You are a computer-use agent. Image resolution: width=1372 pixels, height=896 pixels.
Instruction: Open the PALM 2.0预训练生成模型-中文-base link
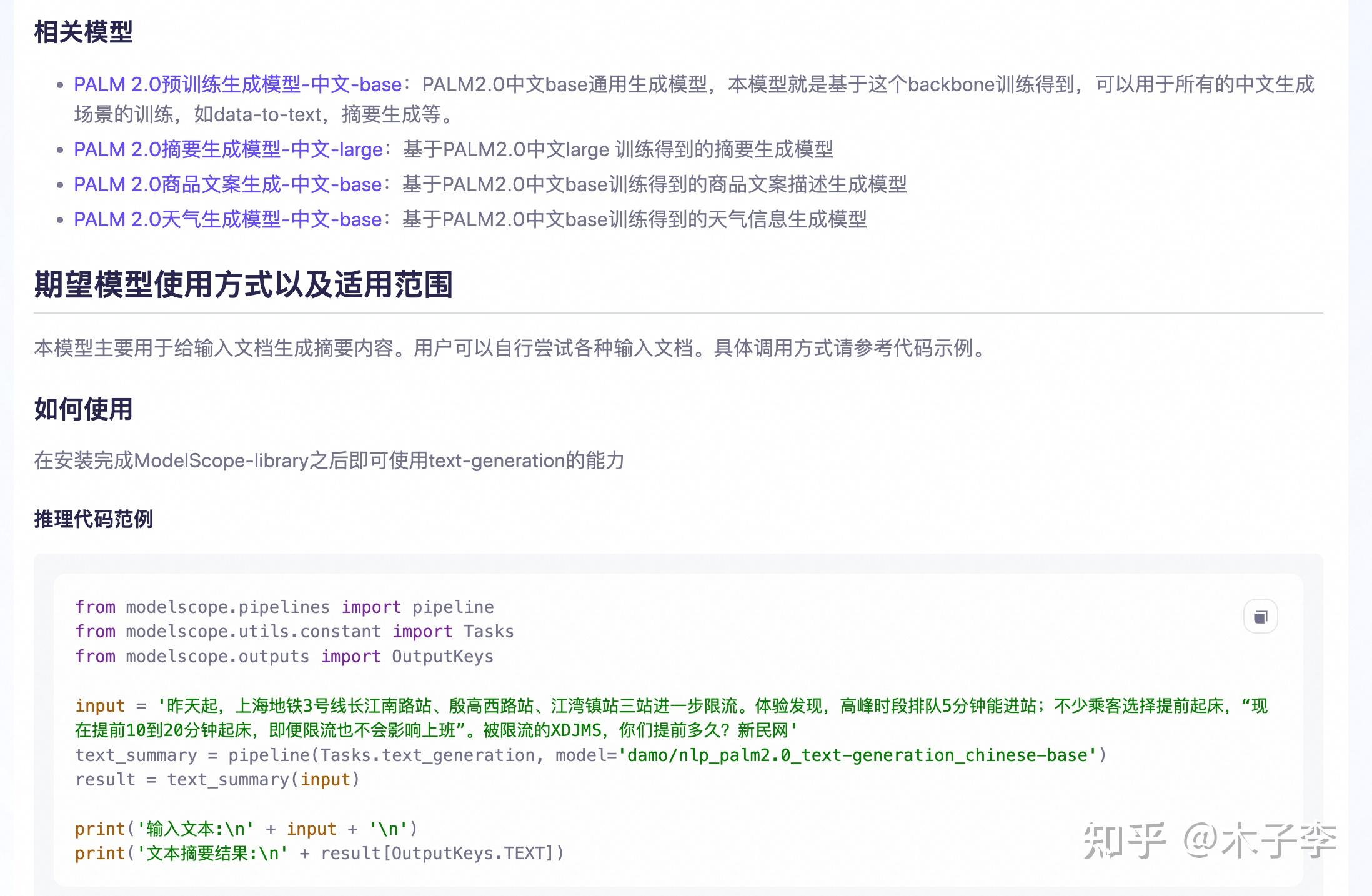coord(236,84)
